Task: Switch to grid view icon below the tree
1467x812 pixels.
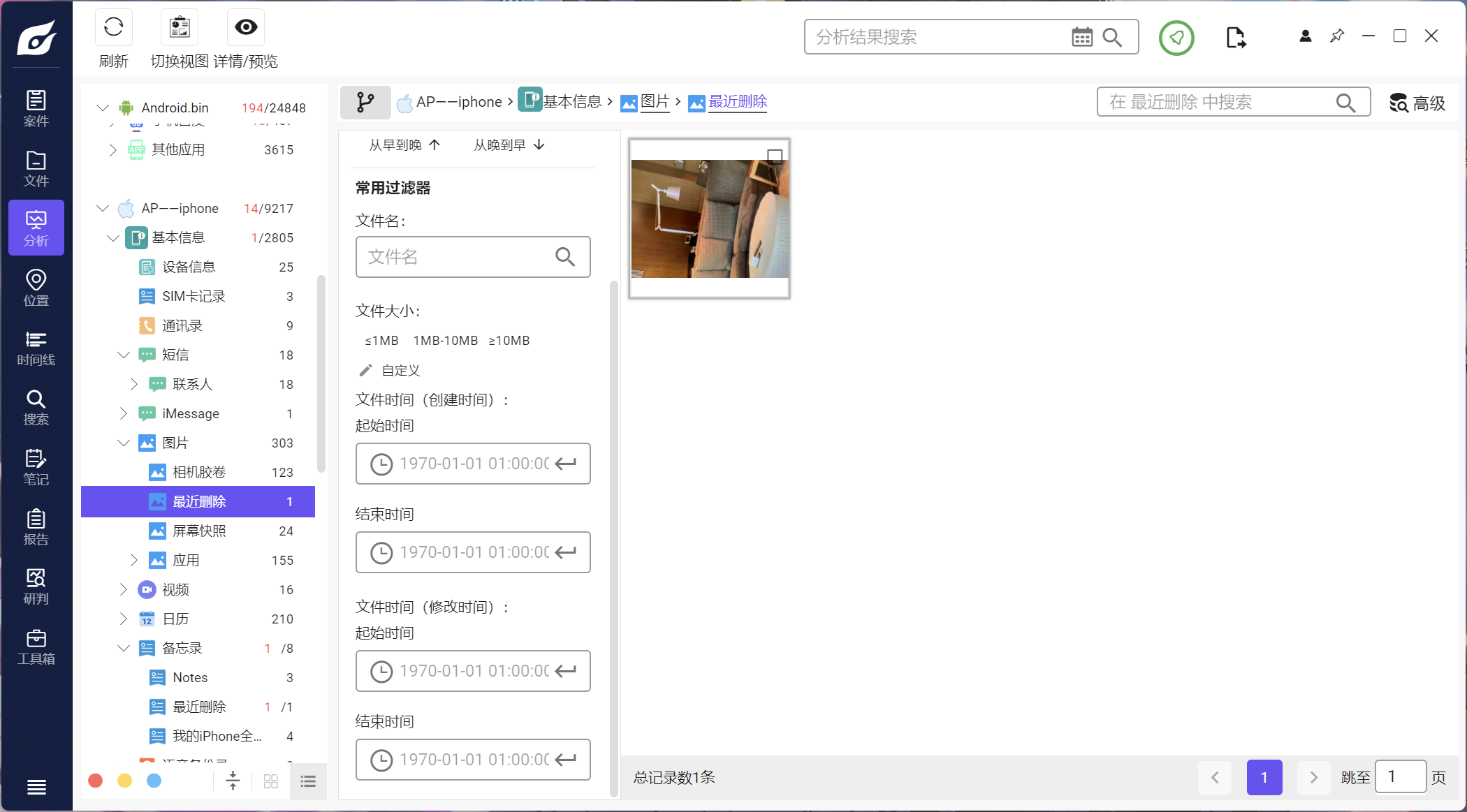Action: pos(271,781)
